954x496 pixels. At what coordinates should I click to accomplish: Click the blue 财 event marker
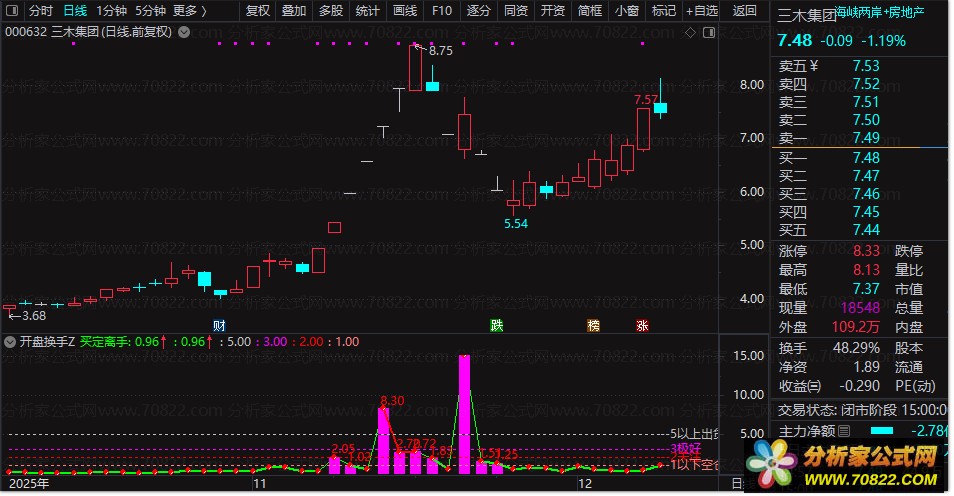click(x=219, y=326)
